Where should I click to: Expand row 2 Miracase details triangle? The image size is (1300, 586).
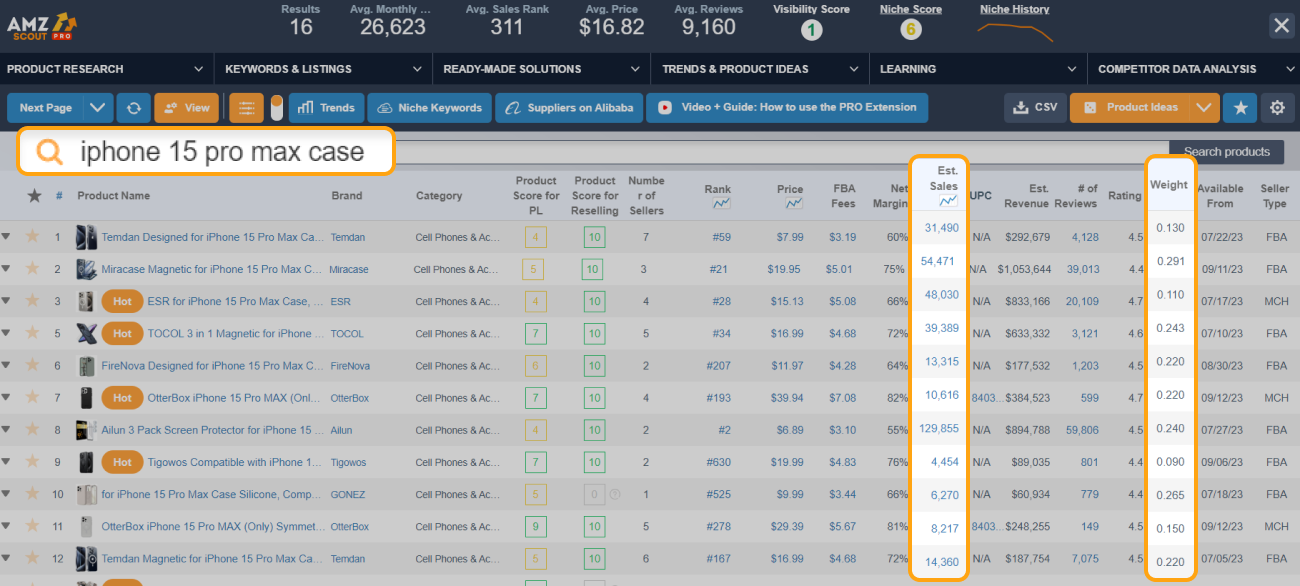tap(7, 269)
